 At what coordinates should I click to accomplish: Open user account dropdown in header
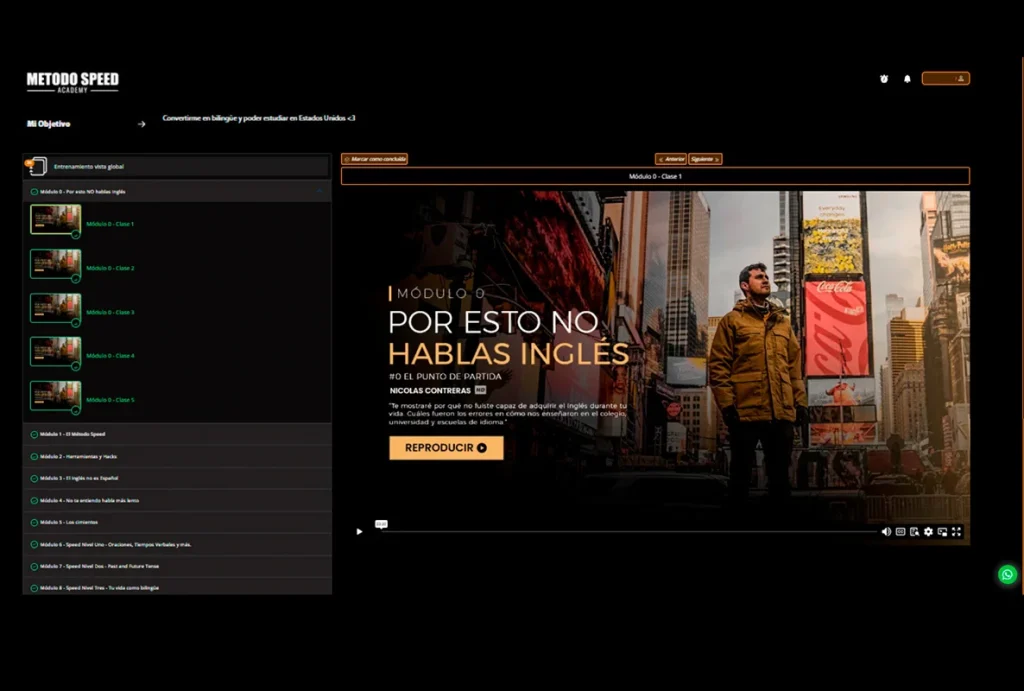(x=945, y=79)
